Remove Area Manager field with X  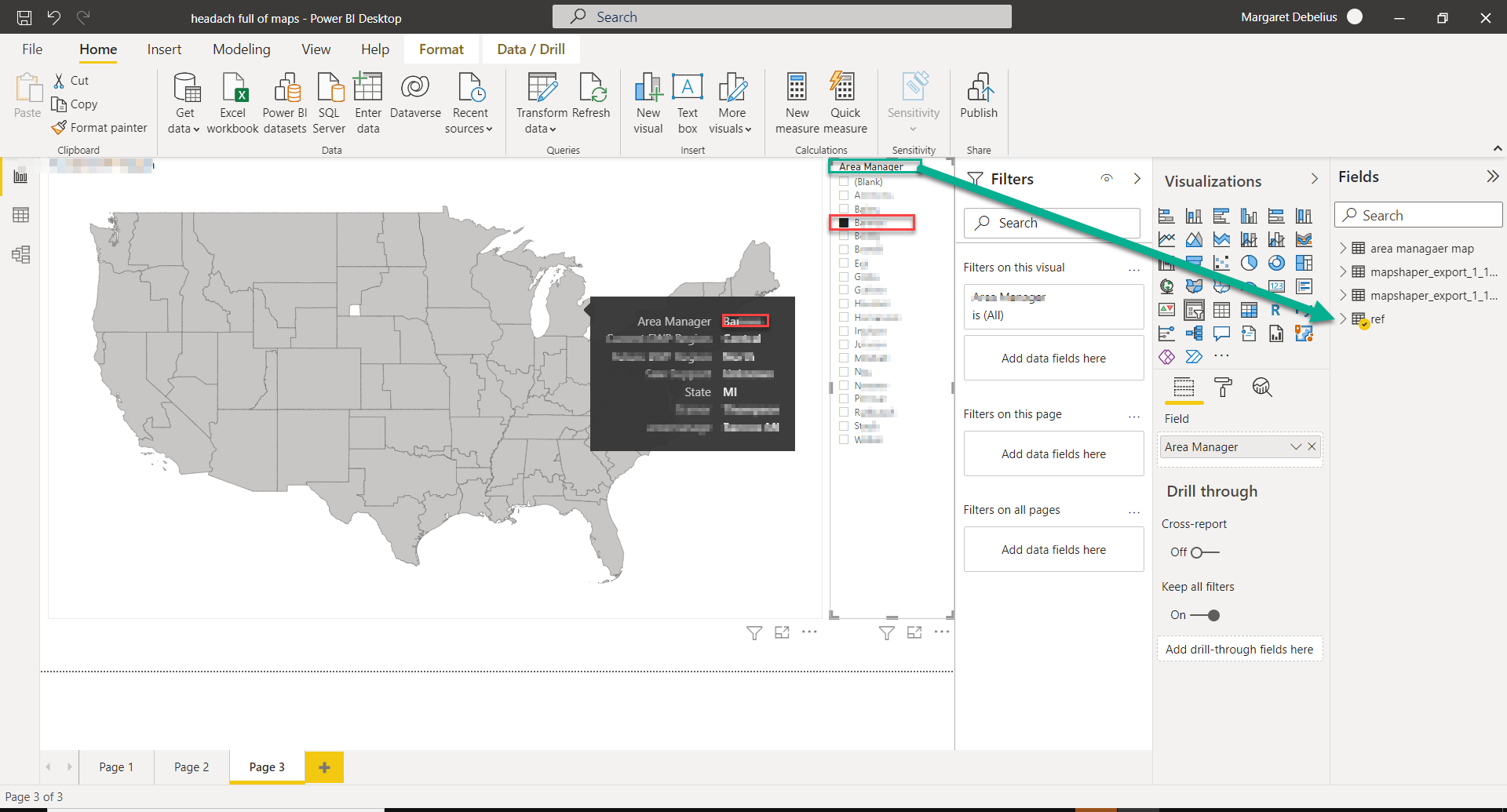[x=1312, y=447]
